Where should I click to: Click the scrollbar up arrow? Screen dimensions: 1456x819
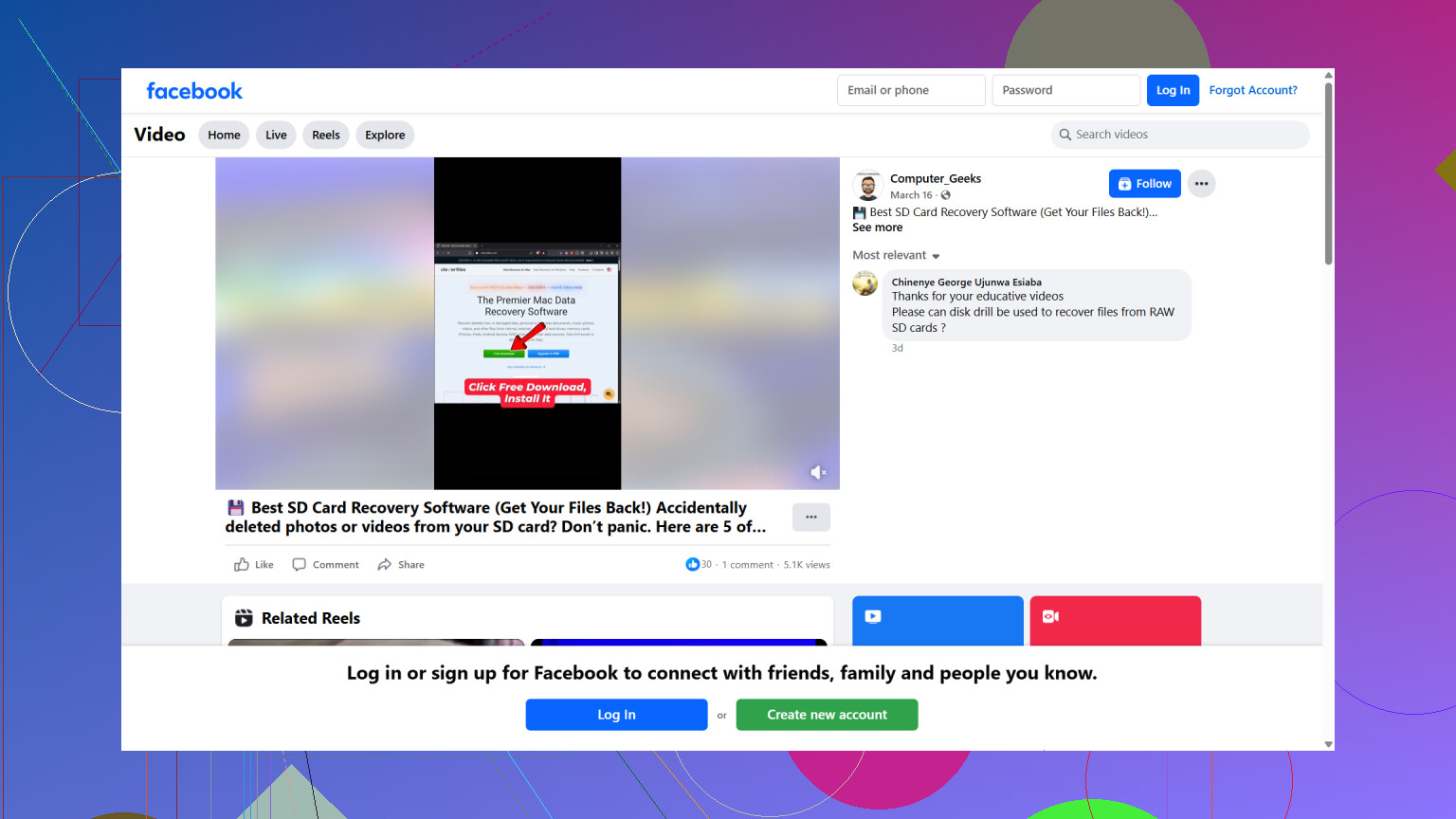tap(1328, 75)
